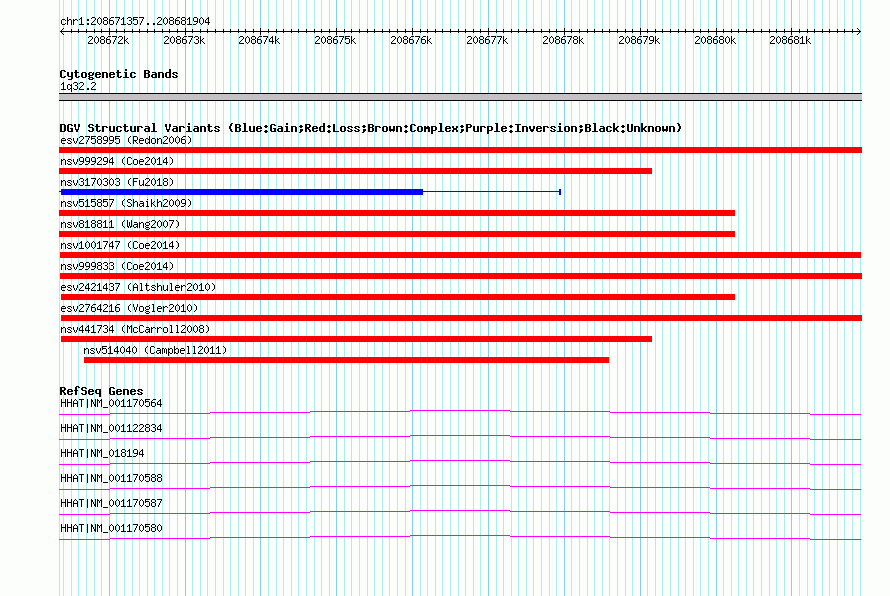Click the red bar under nsv999833
Screen dimensions: 890x596
click(460, 276)
